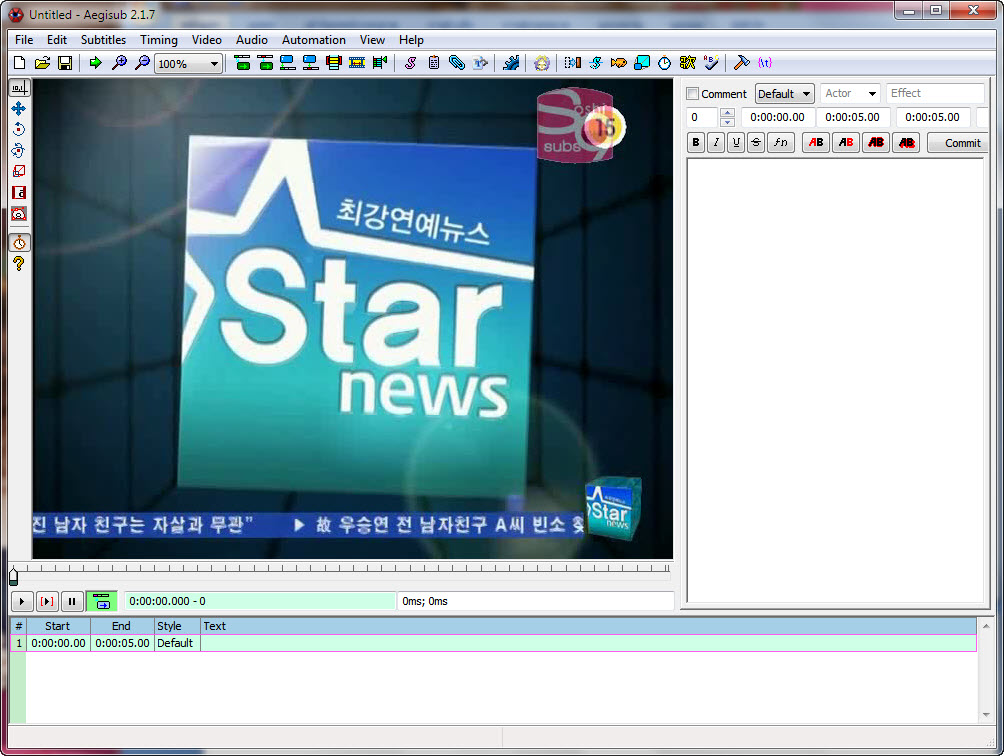The image size is (1004, 756).
Task: Open subtitles with the folder icon
Action: pos(42,63)
